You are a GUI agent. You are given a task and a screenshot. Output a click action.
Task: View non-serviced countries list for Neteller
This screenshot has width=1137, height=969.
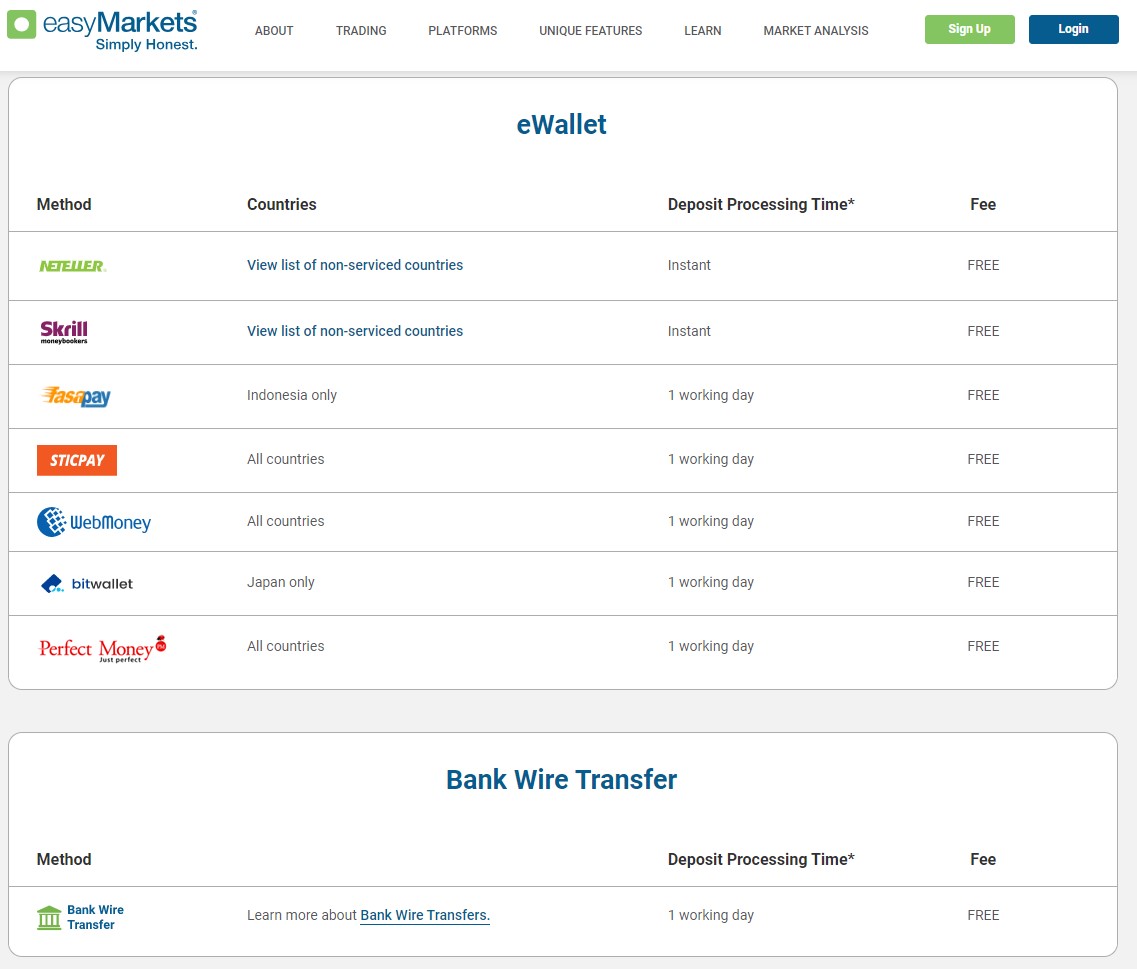355,265
